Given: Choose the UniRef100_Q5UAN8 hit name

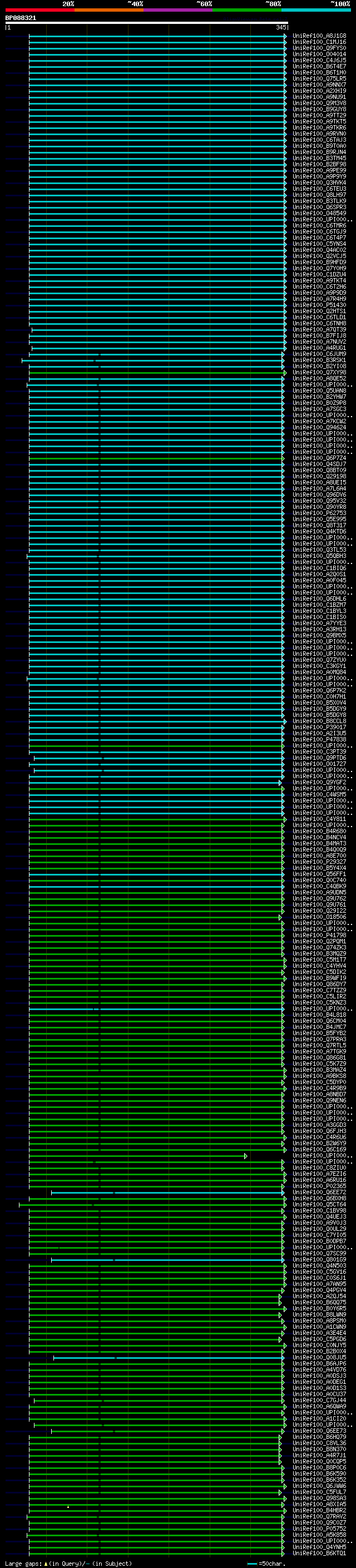Looking at the screenshot, I should (319, 391).
